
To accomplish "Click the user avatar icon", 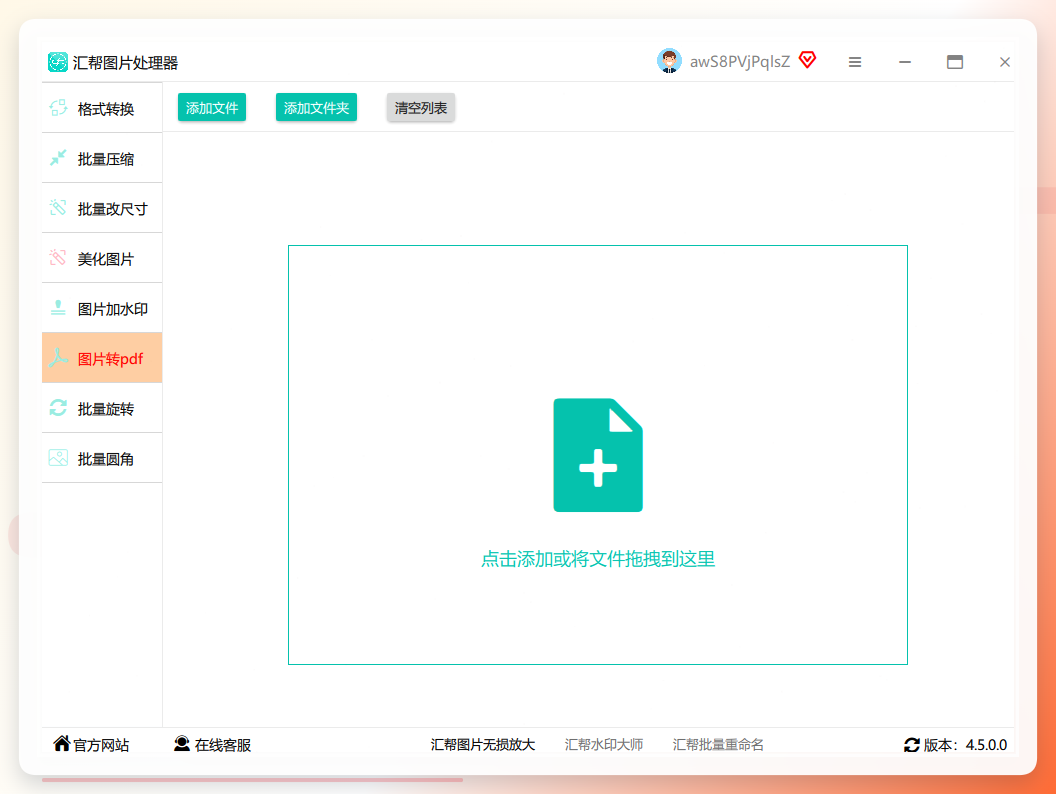I will coord(669,61).
